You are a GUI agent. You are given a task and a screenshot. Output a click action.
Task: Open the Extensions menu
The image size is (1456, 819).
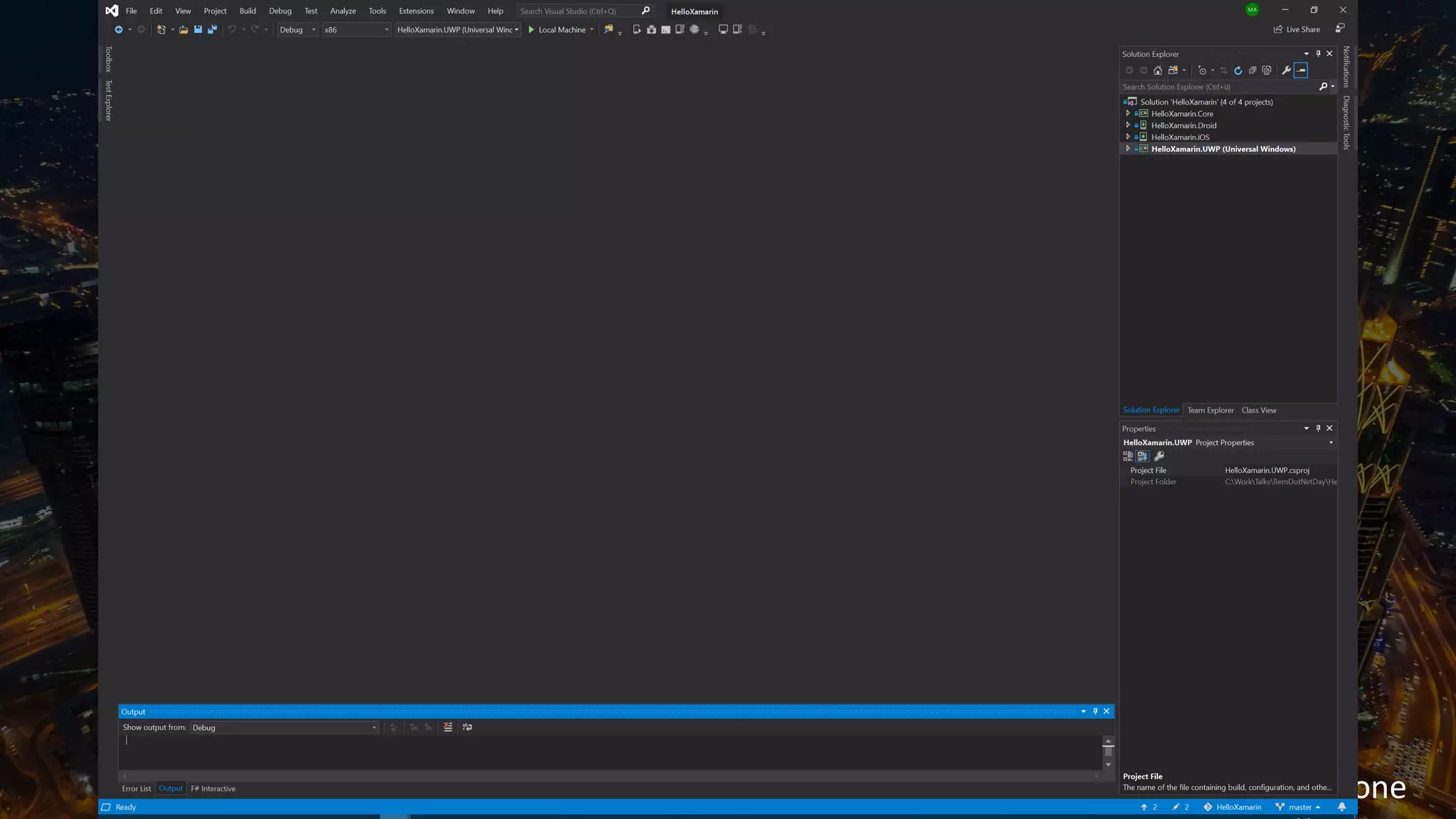416,11
